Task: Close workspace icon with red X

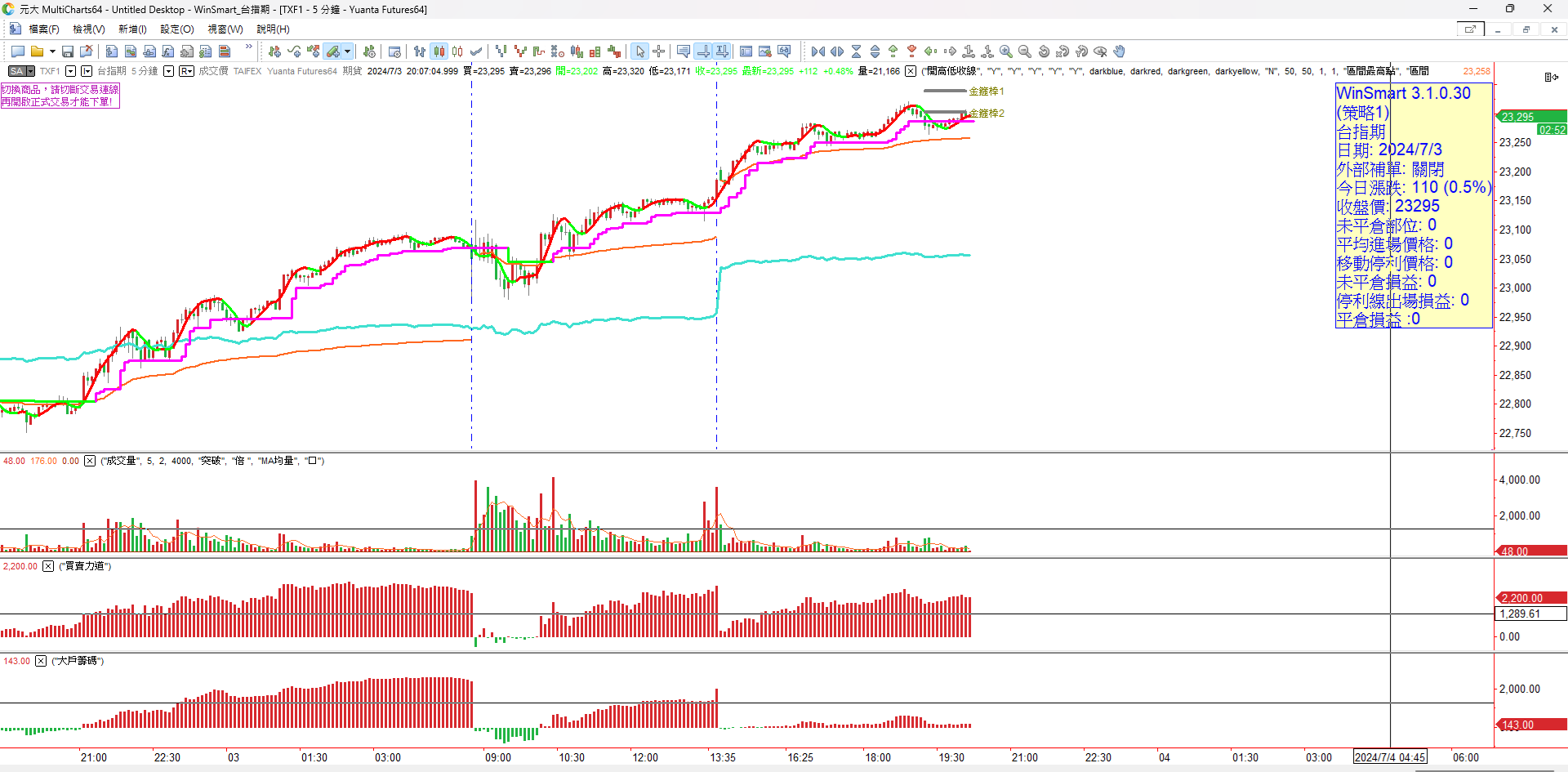Action: (87, 51)
